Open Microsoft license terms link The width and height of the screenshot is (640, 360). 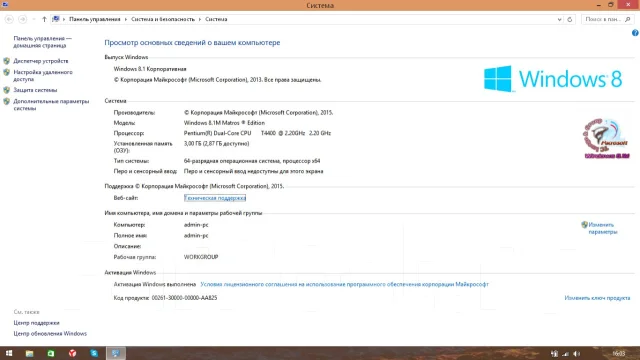344,284
